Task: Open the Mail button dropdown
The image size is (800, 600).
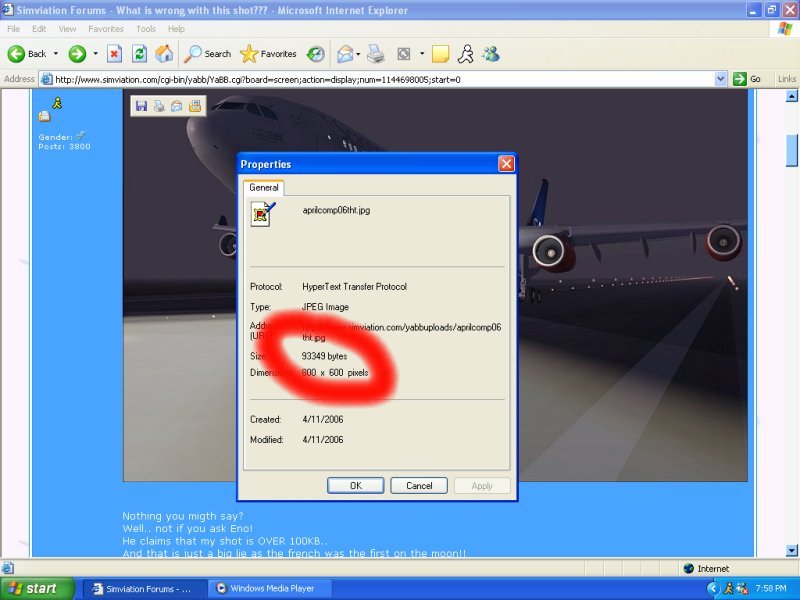Action: pos(359,54)
